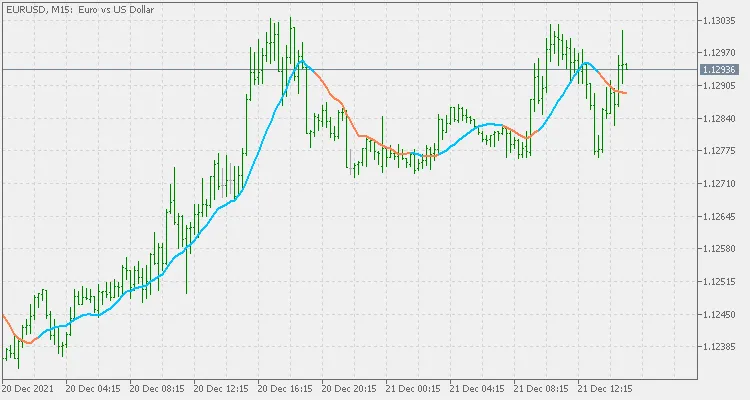Click the 1.12710 price level label
The height and width of the screenshot is (400, 750).
[720, 184]
